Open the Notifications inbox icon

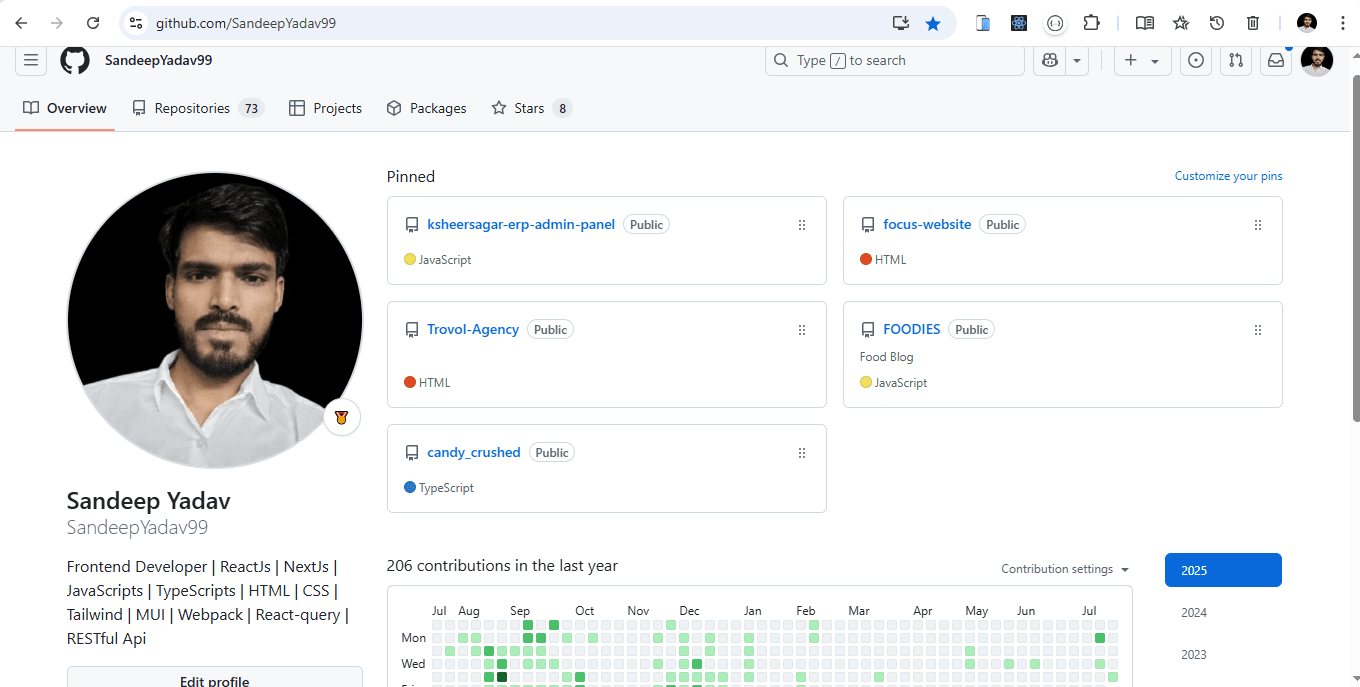[1276, 60]
